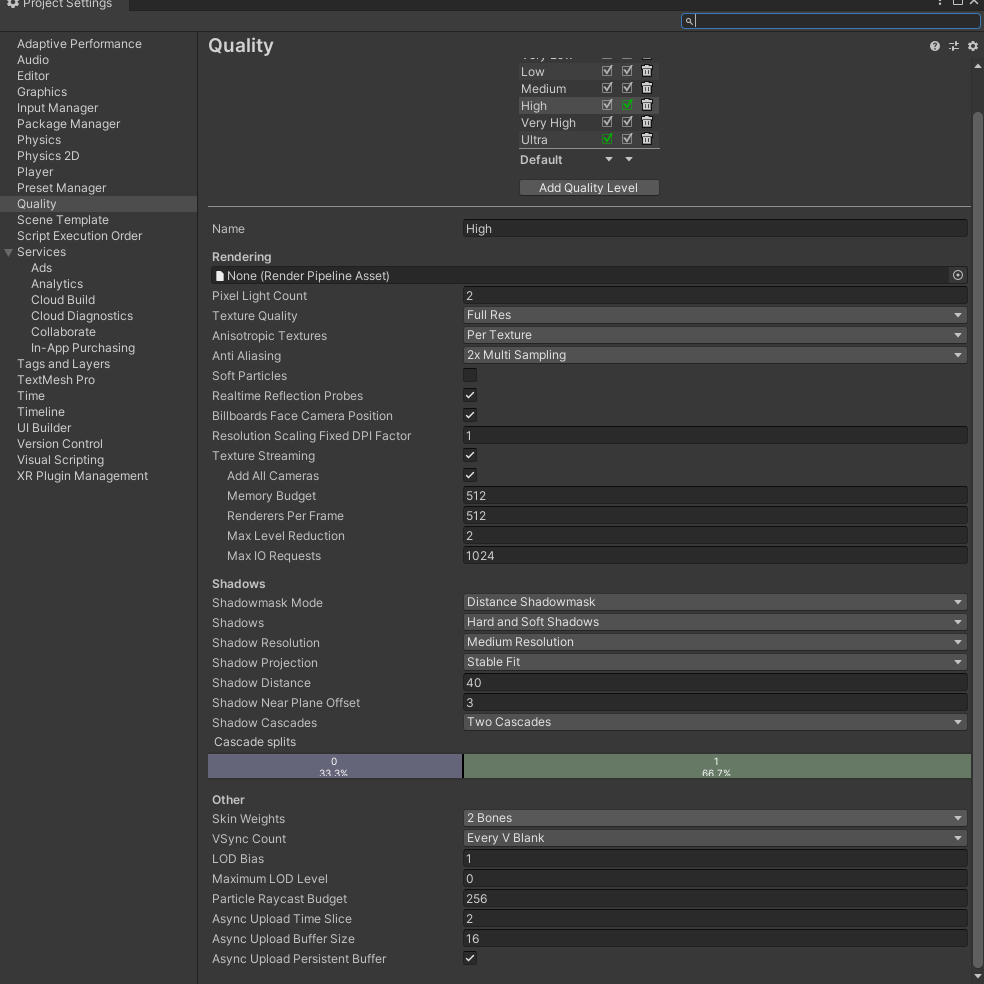Collapse the Services tree section

click(x=8, y=252)
